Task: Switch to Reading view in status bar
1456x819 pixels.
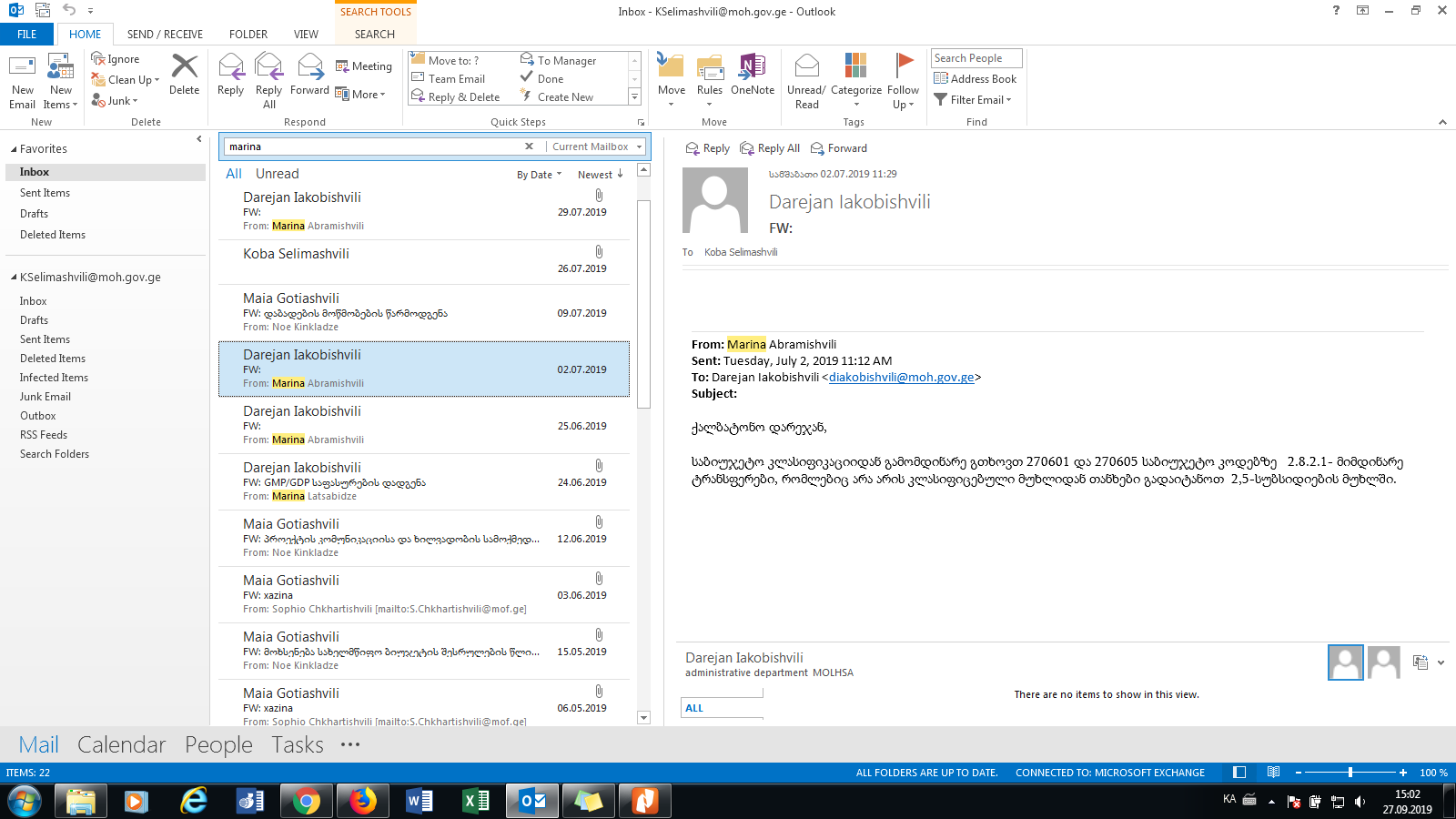Action: coord(1273,773)
